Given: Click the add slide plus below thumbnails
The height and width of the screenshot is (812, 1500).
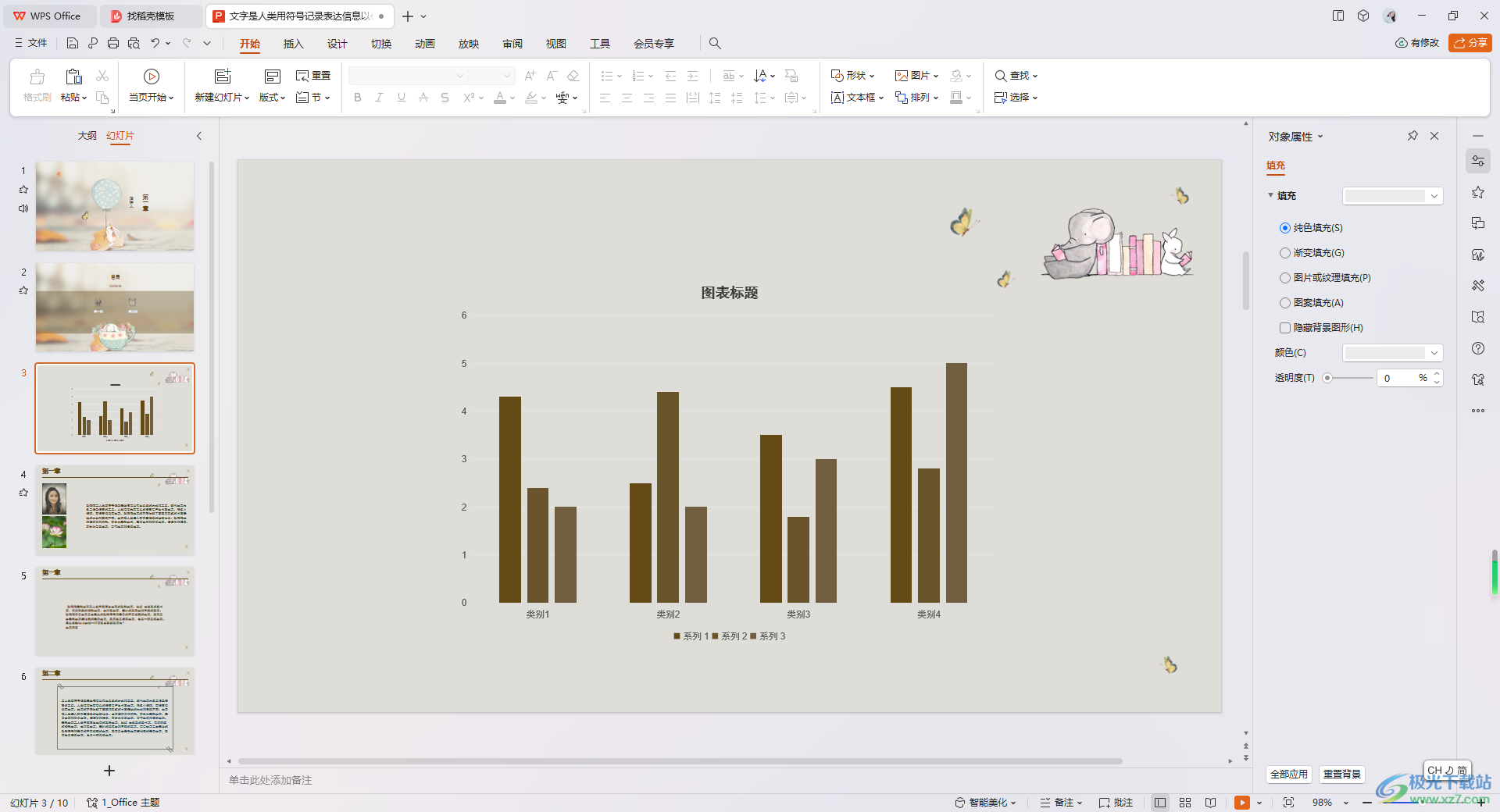Looking at the screenshot, I should (109, 771).
